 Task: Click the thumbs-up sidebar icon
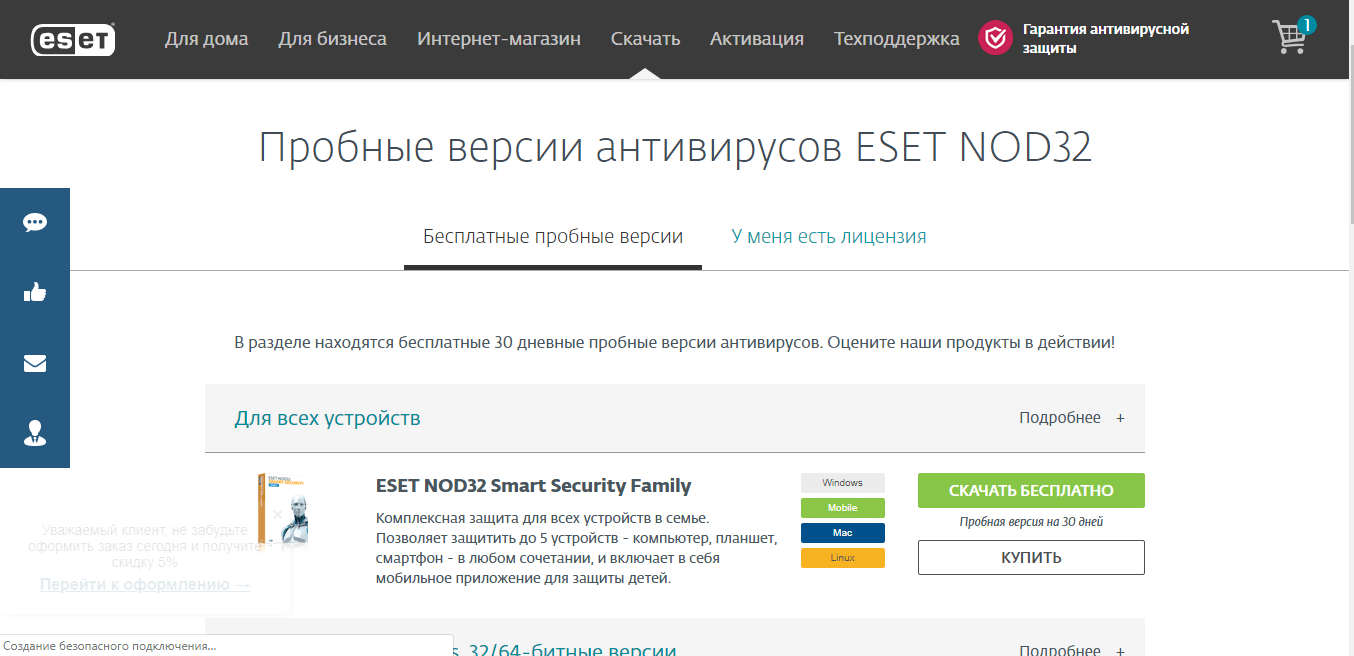point(35,292)
